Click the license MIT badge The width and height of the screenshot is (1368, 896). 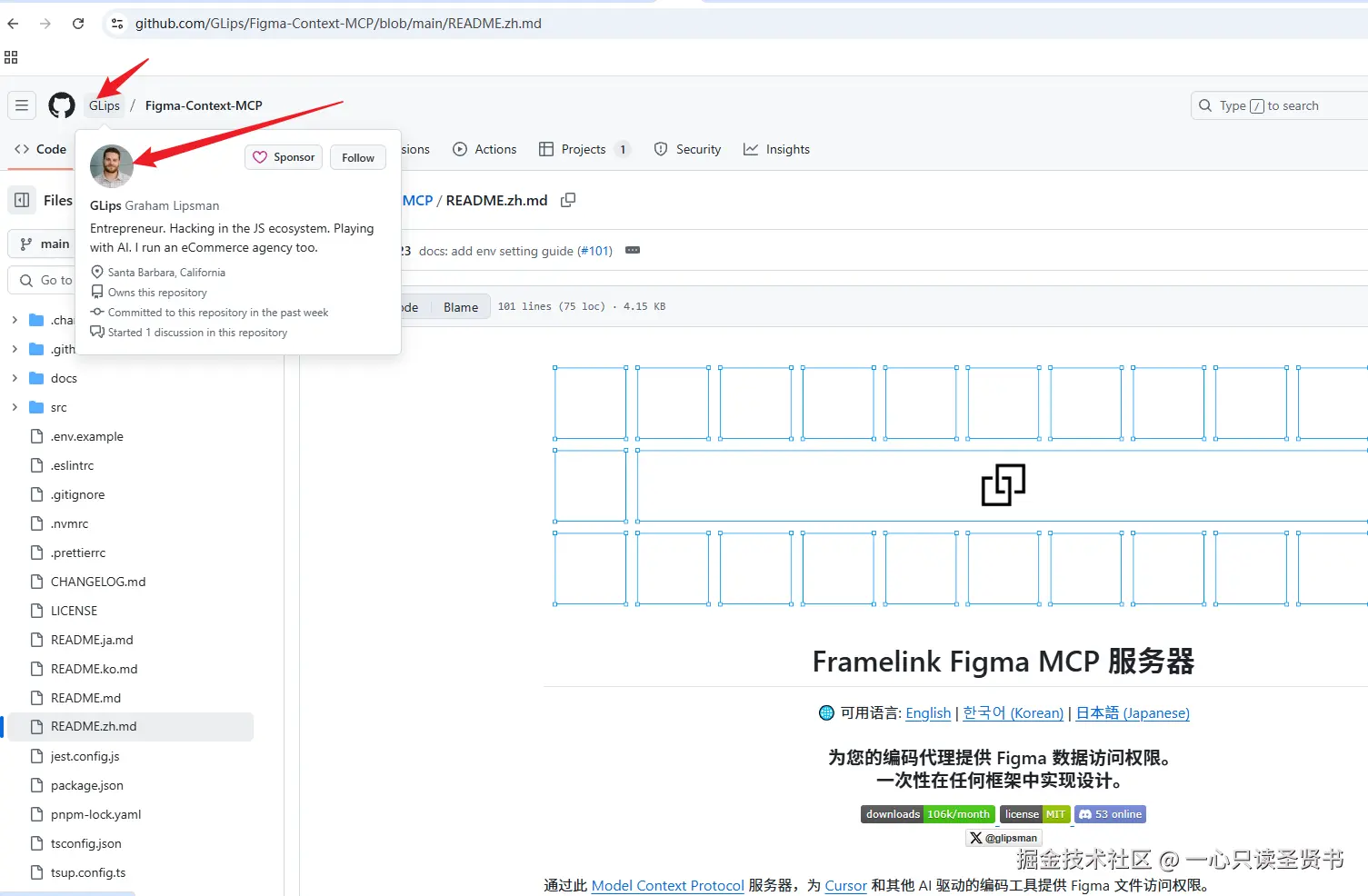point(1034,814)
